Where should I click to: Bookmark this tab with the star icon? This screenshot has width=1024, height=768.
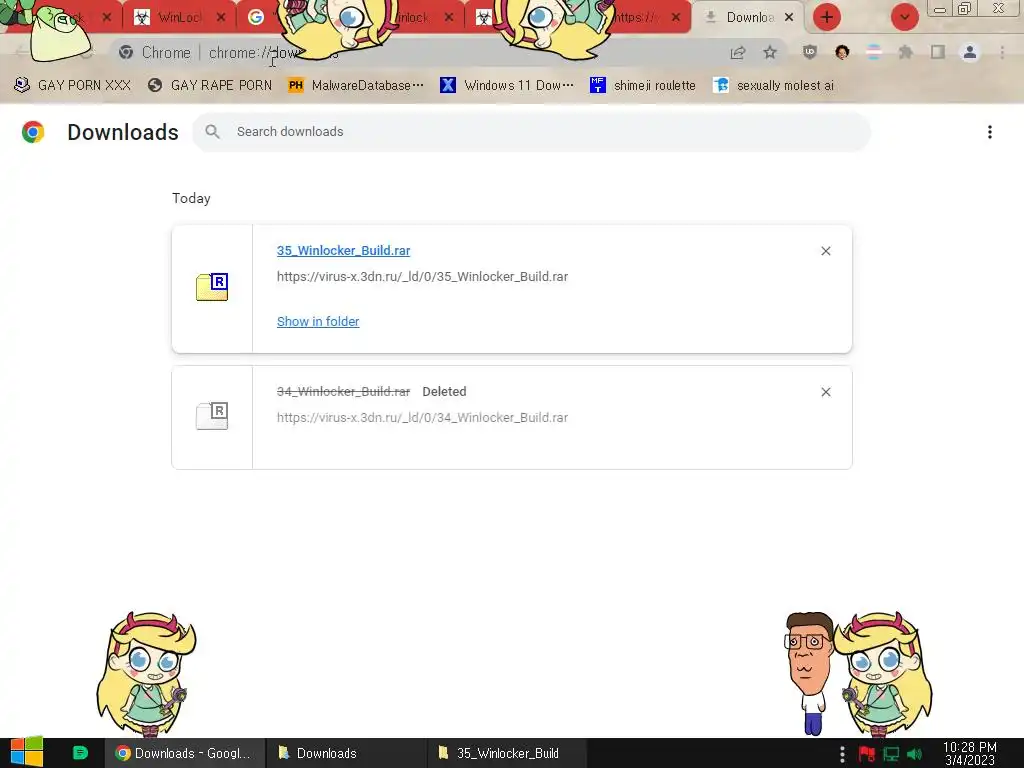(x=770, y=52)
